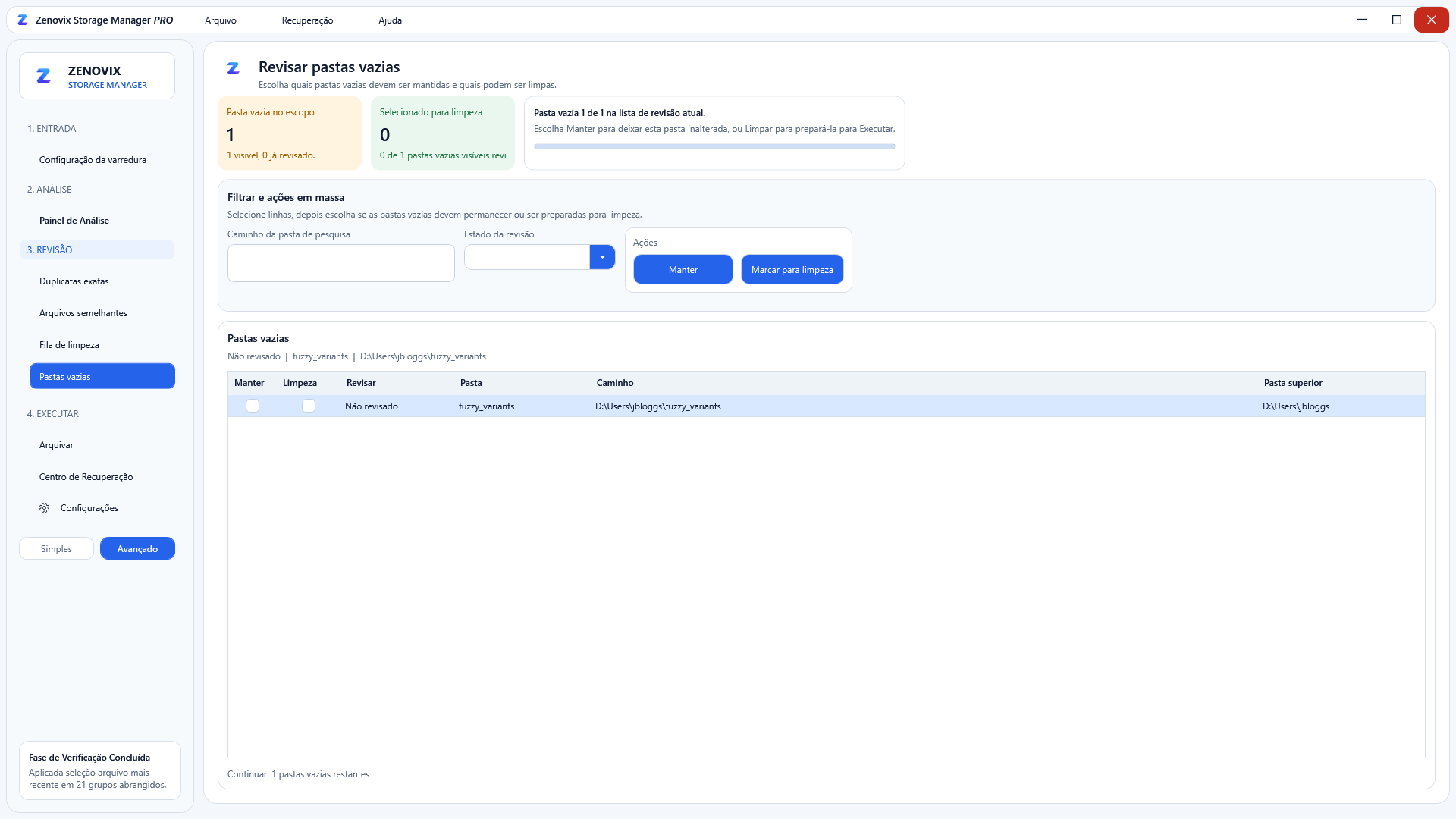Click the review progress bar
Image resolution: width=1456 pixels, height=819 pixels.
[x=714, y=146]
